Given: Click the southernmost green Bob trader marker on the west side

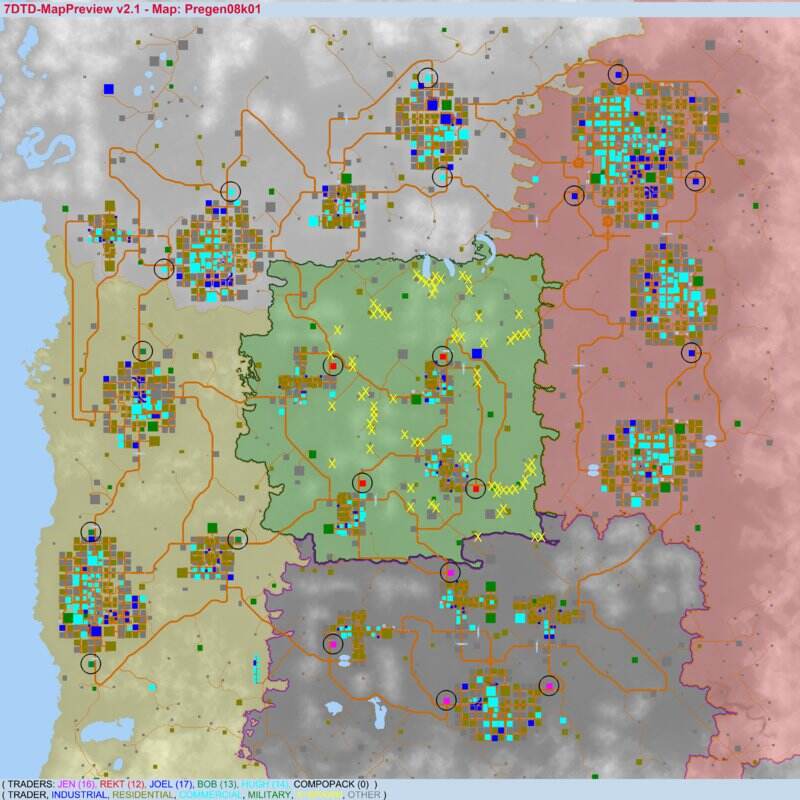Looking at the screenshot, I should coord(91,662).
